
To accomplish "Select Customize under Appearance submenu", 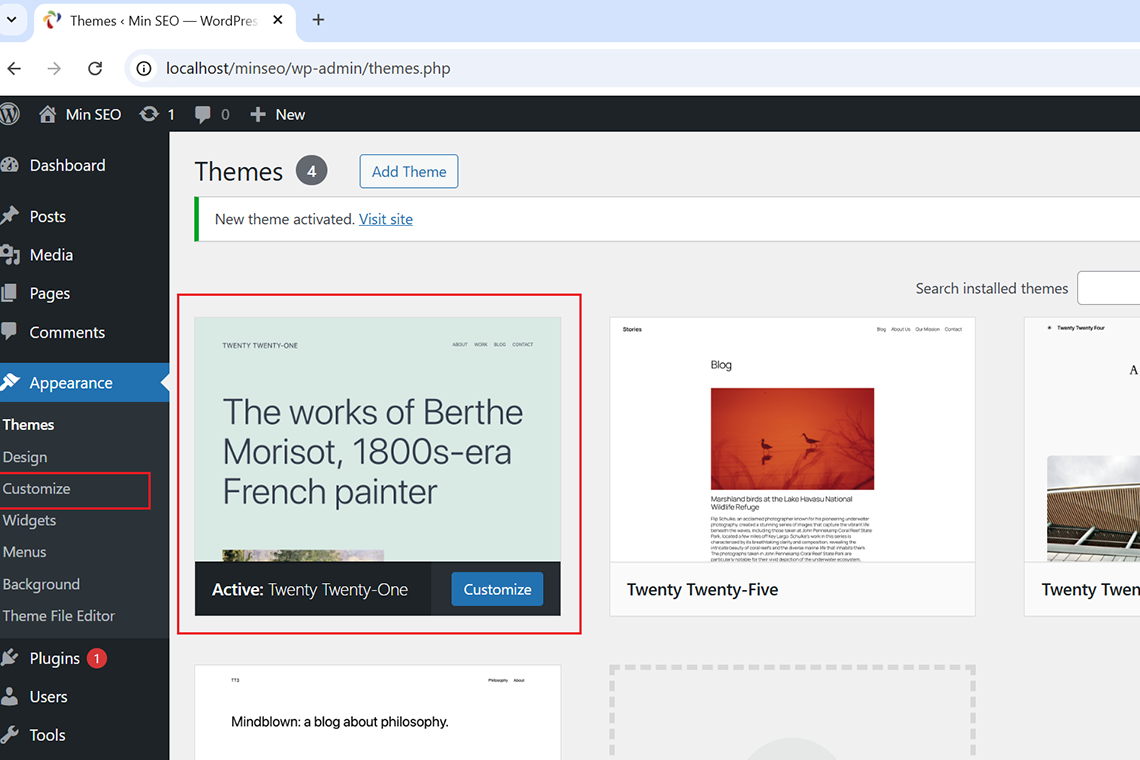I will pos(37,489).
